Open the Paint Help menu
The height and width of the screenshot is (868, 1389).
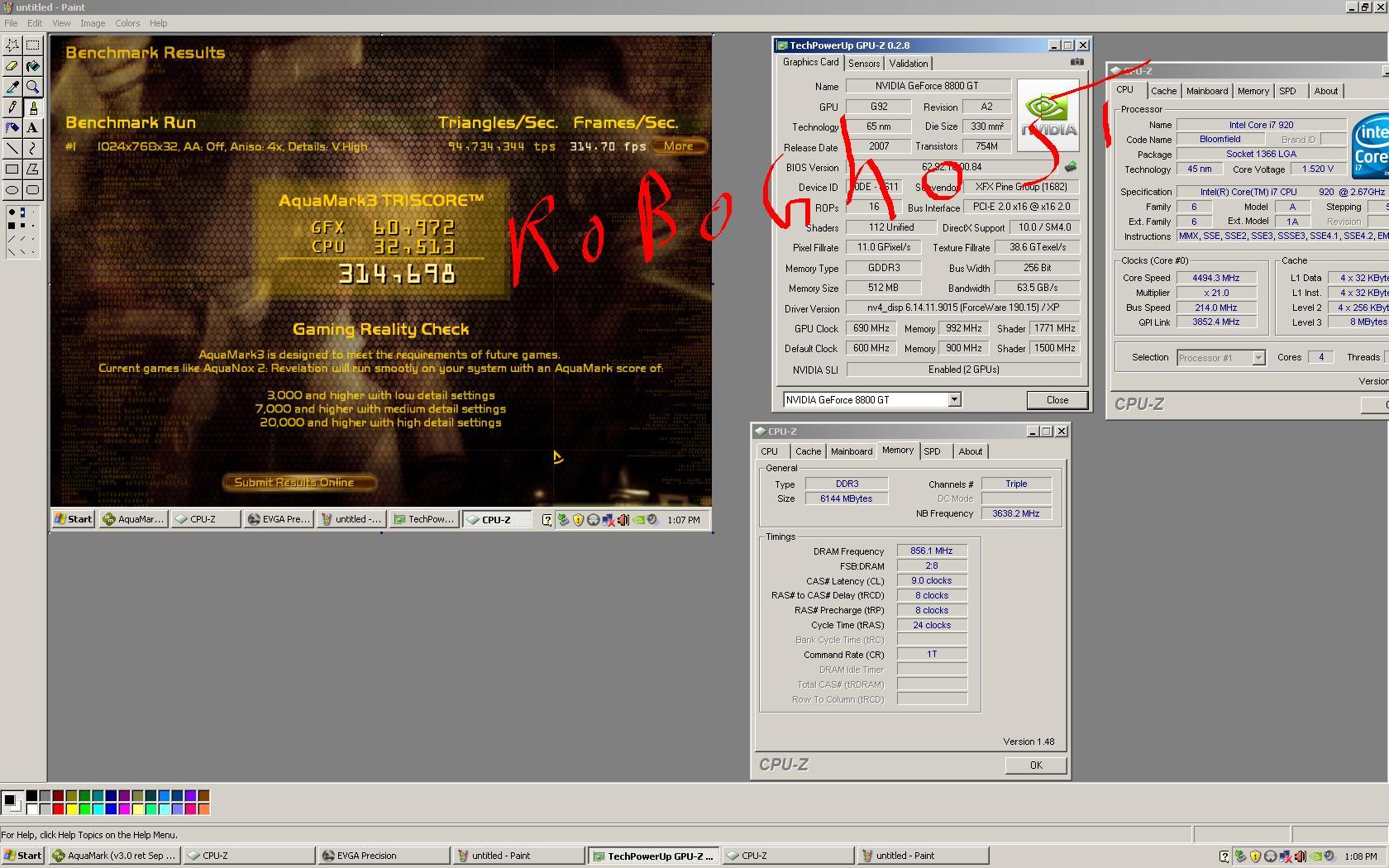coord(158,23)
